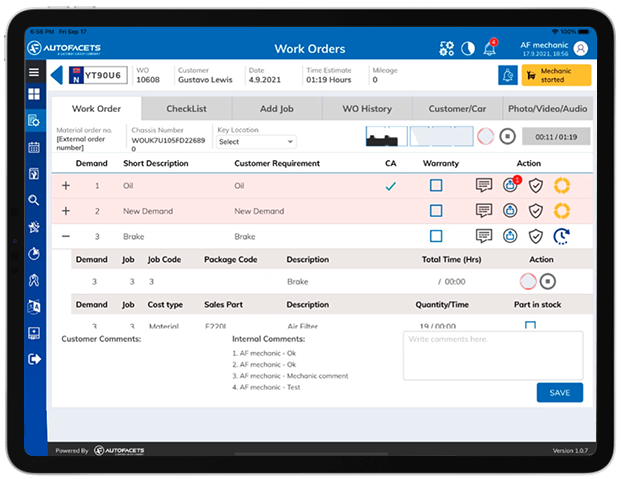
Task: Click internal comment Mechanic comment
Action: point(290,376)
